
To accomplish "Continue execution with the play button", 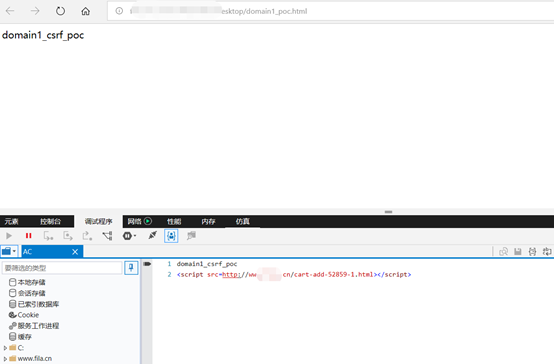I will point(9,236).
